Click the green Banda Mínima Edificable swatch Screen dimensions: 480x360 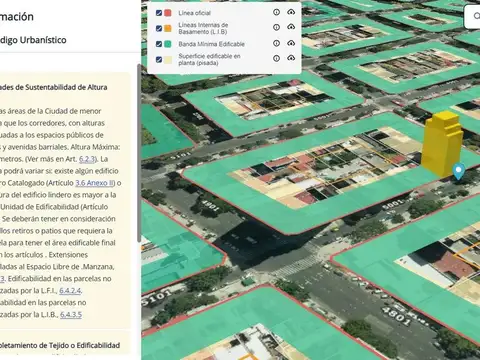(168, 44)
